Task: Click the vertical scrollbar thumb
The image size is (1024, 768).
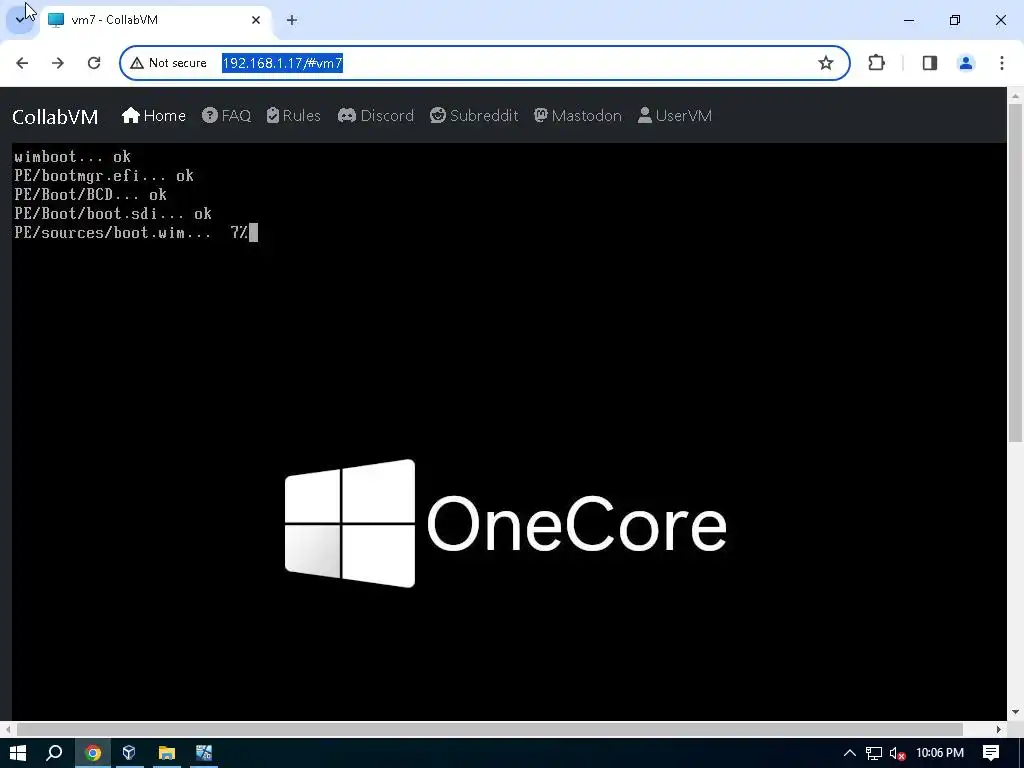Action: pyautogui.click(x=1016, y=273)
